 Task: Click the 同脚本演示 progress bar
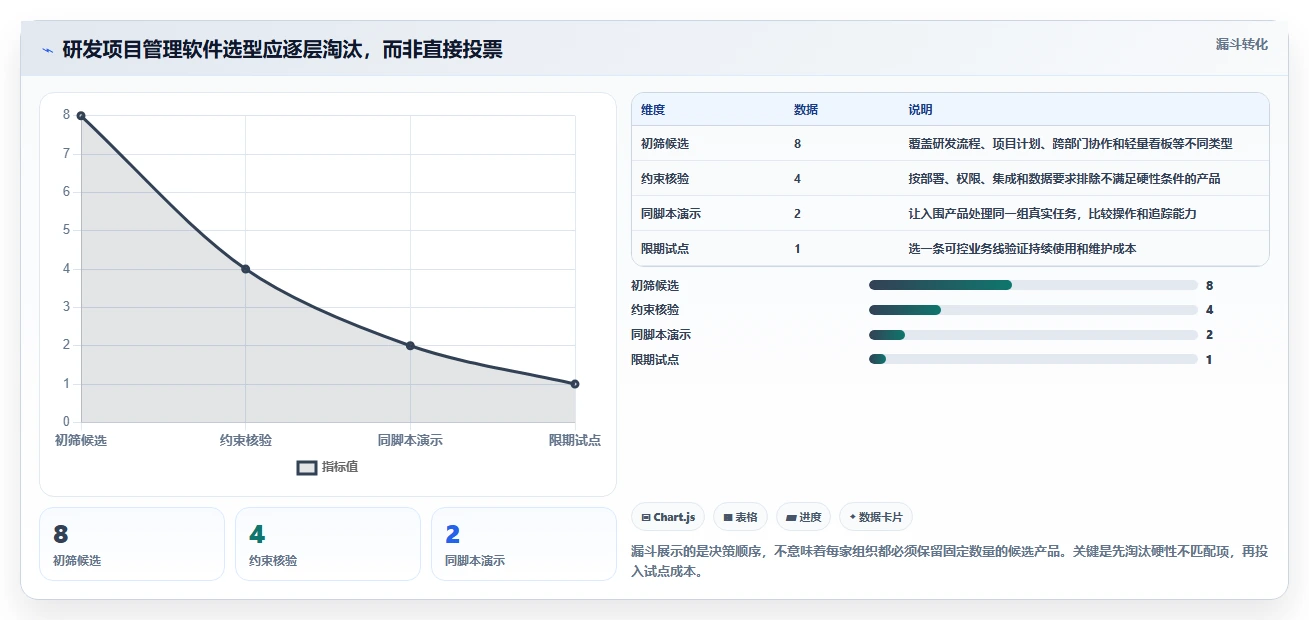(1033, 335)
